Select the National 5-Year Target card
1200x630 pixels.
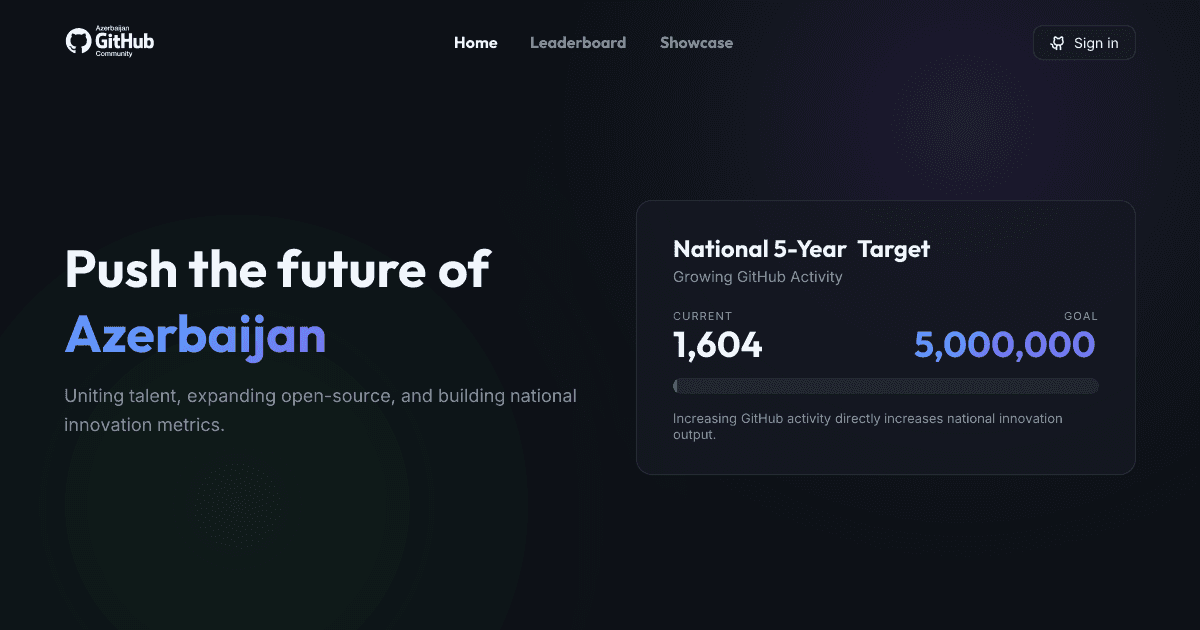886,337
